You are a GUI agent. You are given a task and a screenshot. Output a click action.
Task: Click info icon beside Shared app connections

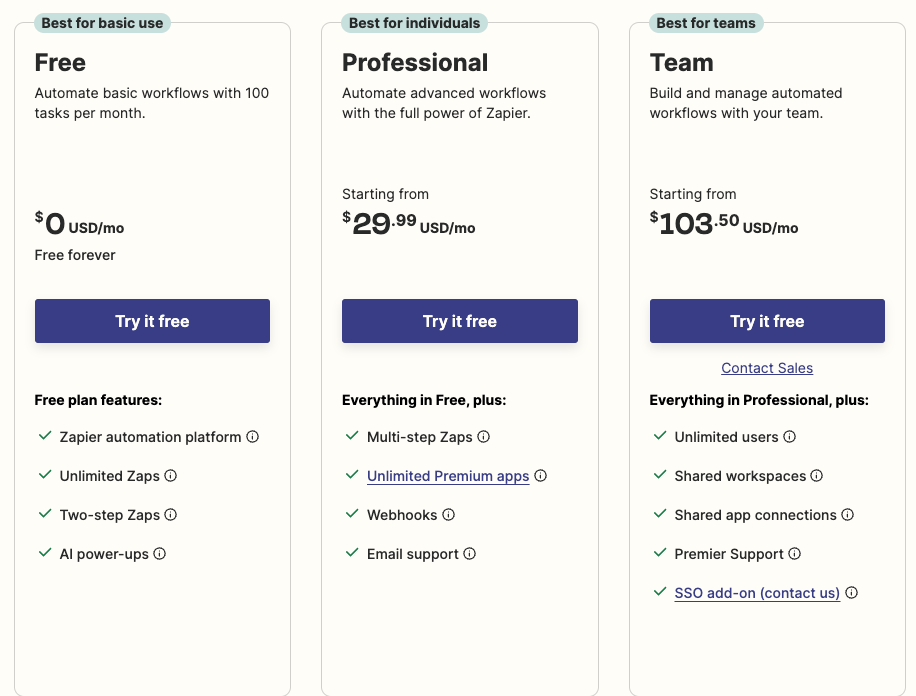848,515
